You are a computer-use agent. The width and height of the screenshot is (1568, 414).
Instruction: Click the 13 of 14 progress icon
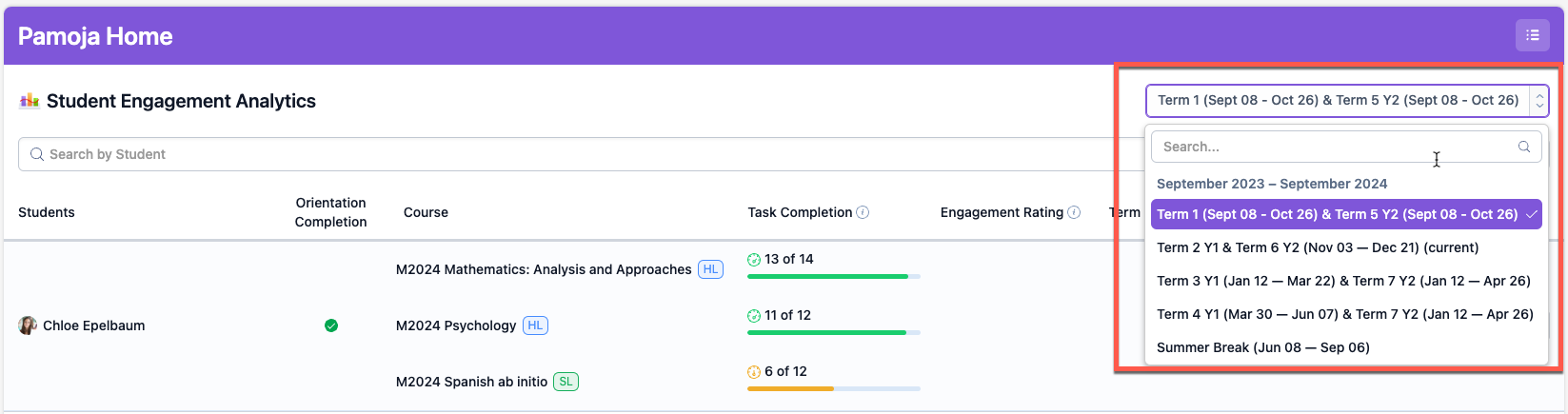click(x=754, y=259)
